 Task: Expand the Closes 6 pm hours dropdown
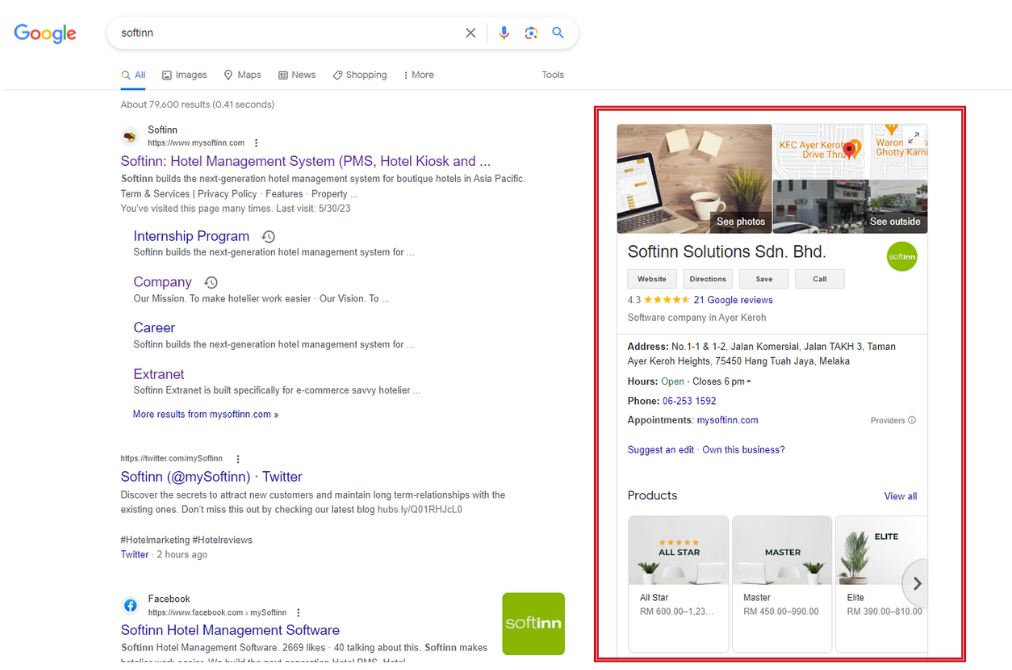(749, 382)
